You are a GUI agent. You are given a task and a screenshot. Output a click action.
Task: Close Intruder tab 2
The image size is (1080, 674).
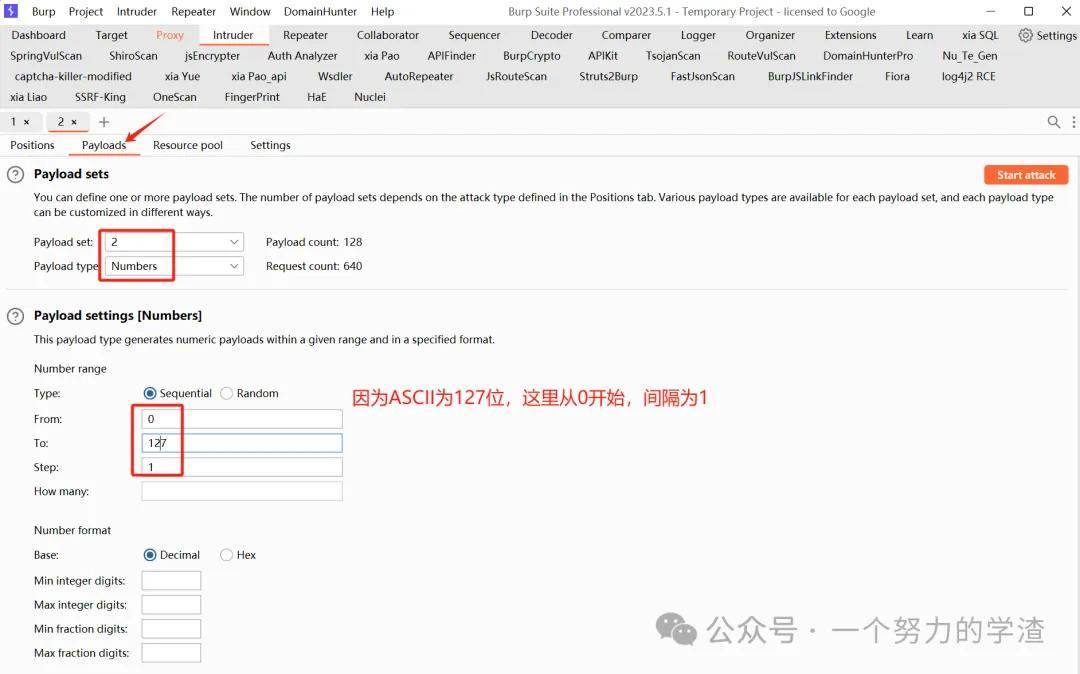74,122
